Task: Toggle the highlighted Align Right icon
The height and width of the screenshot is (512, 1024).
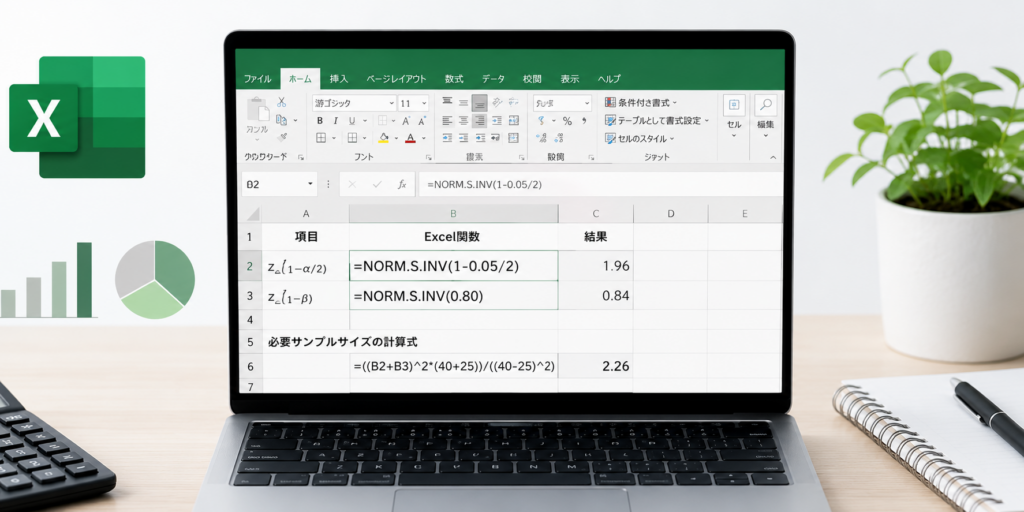Action: click(480, 120)
